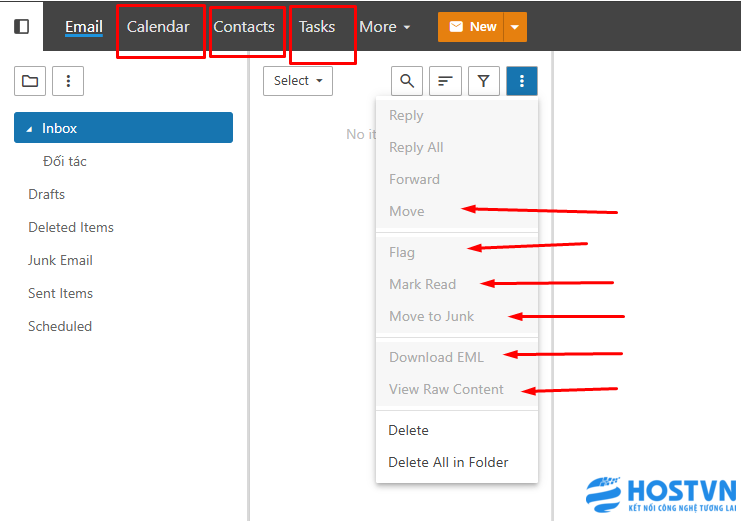741x521 pixels.
Task: Open the Đối tác subfolder
Action: coord(65,161)
